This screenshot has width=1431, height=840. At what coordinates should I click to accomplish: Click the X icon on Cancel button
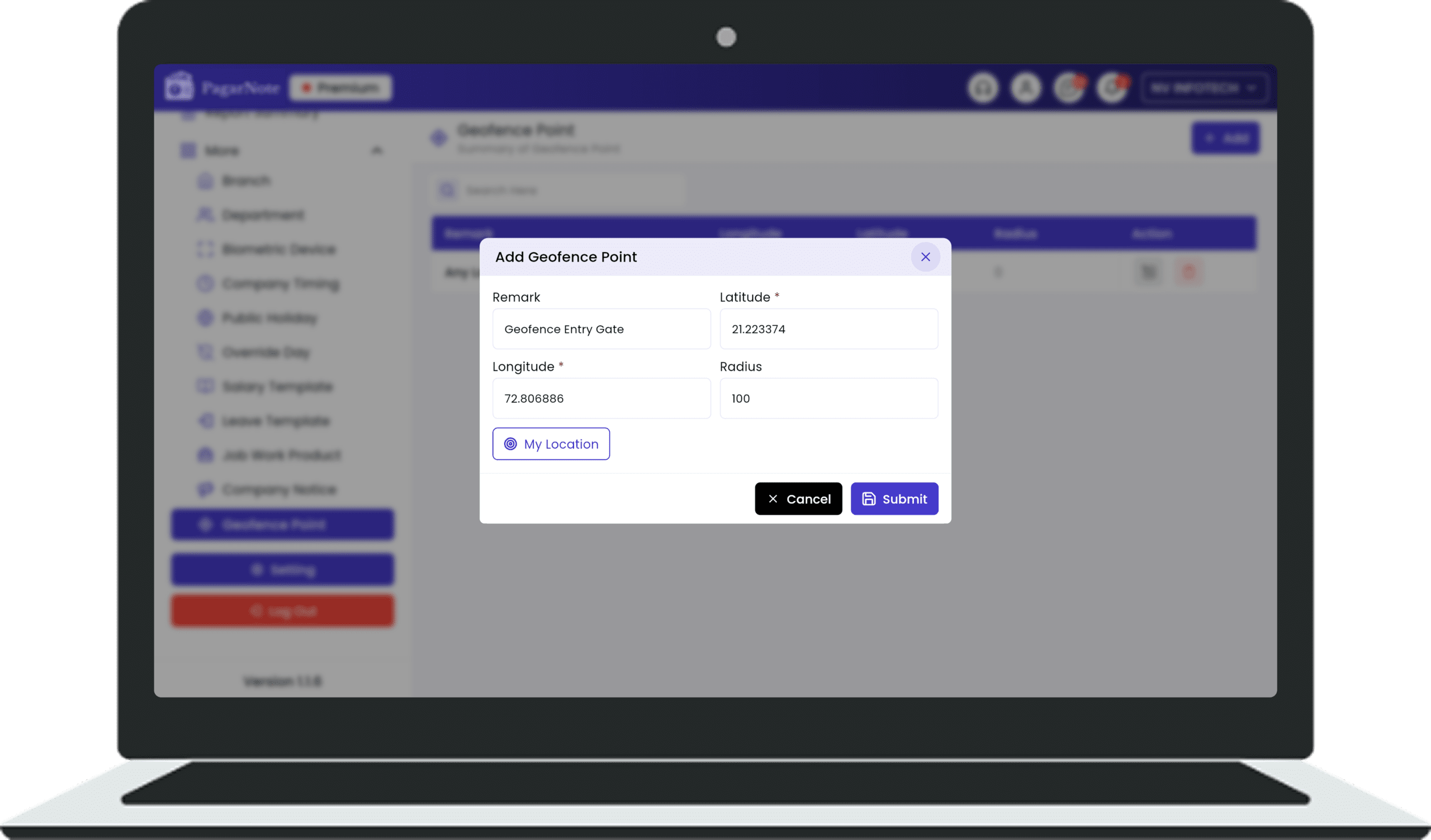coord(773,499)
